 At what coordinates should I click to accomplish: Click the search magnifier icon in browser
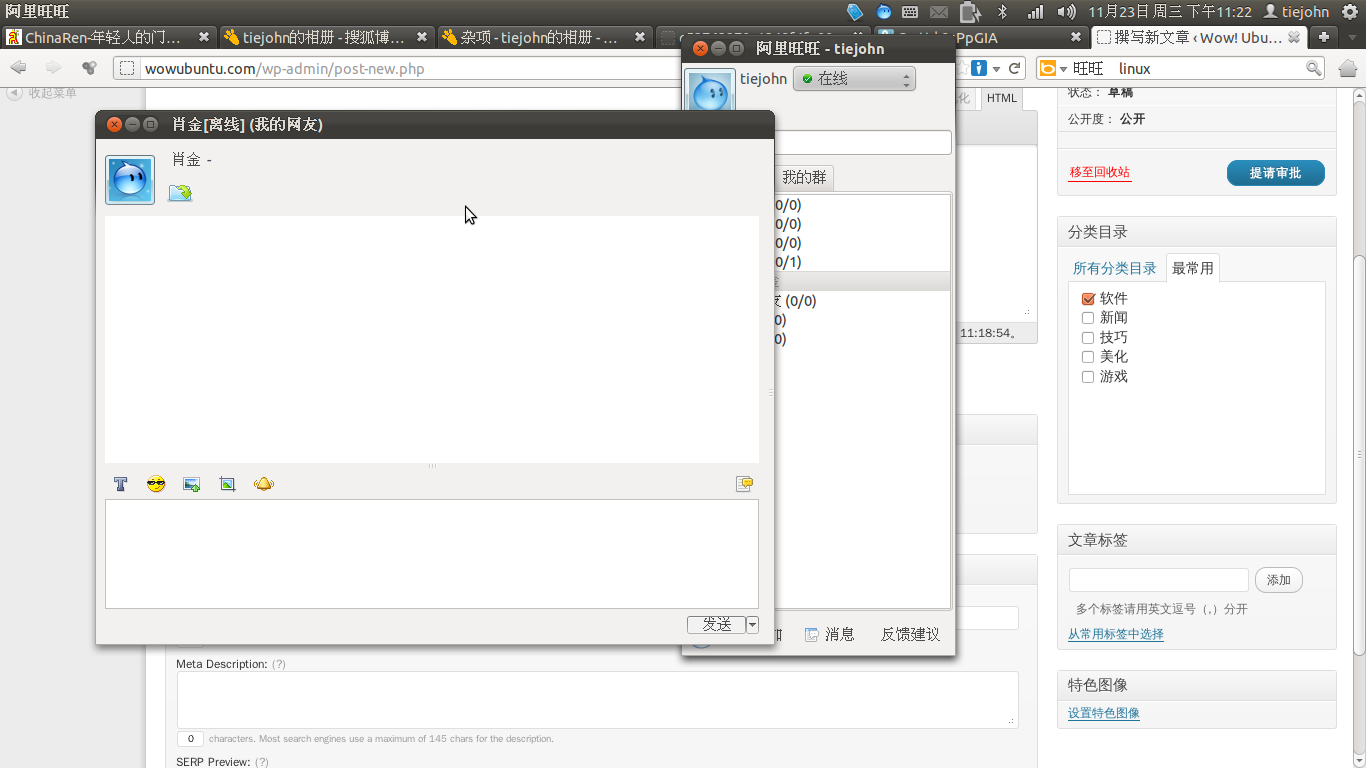[1314, 68]
